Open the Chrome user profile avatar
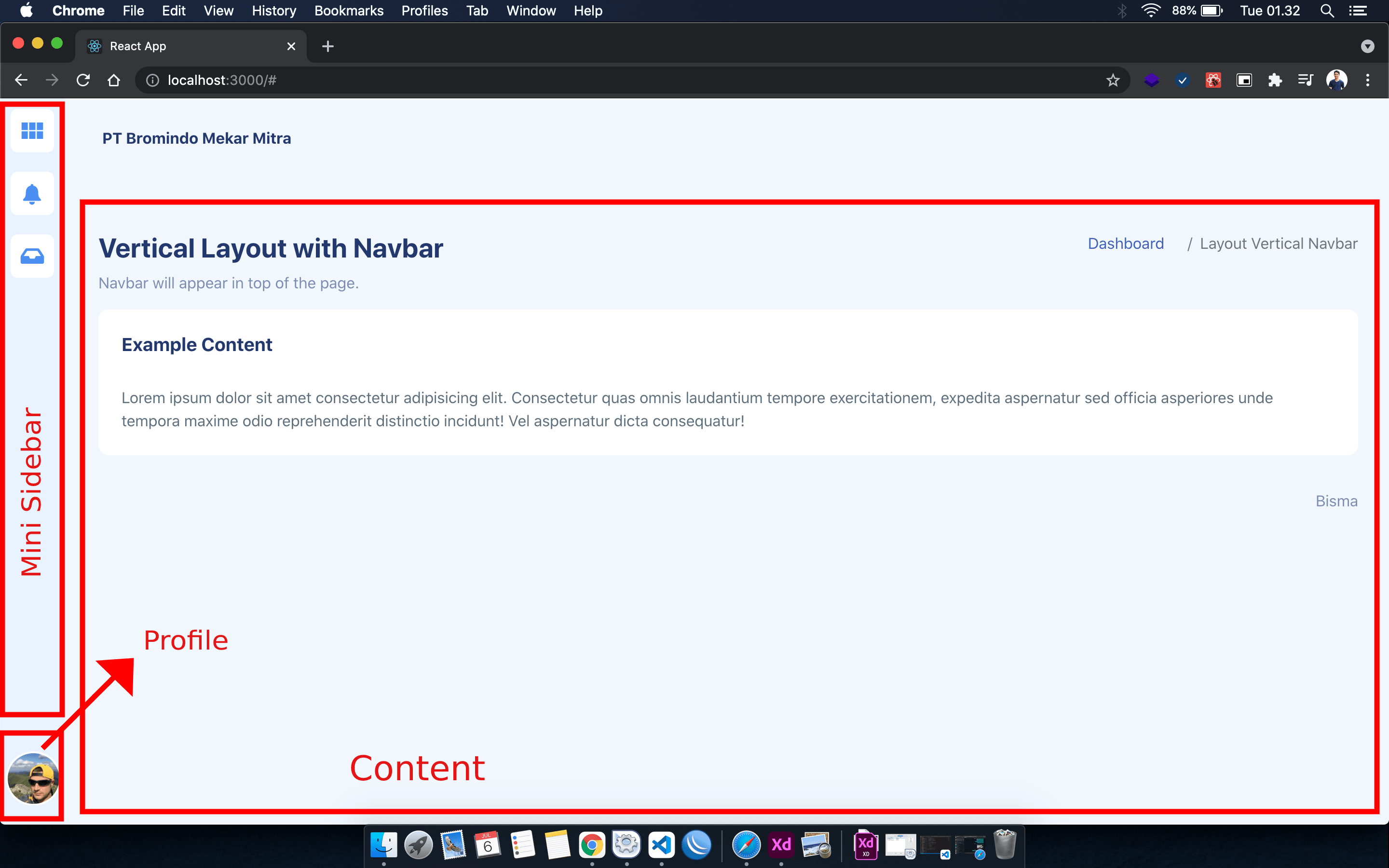This screenshot has width=1389, height=868. point(1336,81)
